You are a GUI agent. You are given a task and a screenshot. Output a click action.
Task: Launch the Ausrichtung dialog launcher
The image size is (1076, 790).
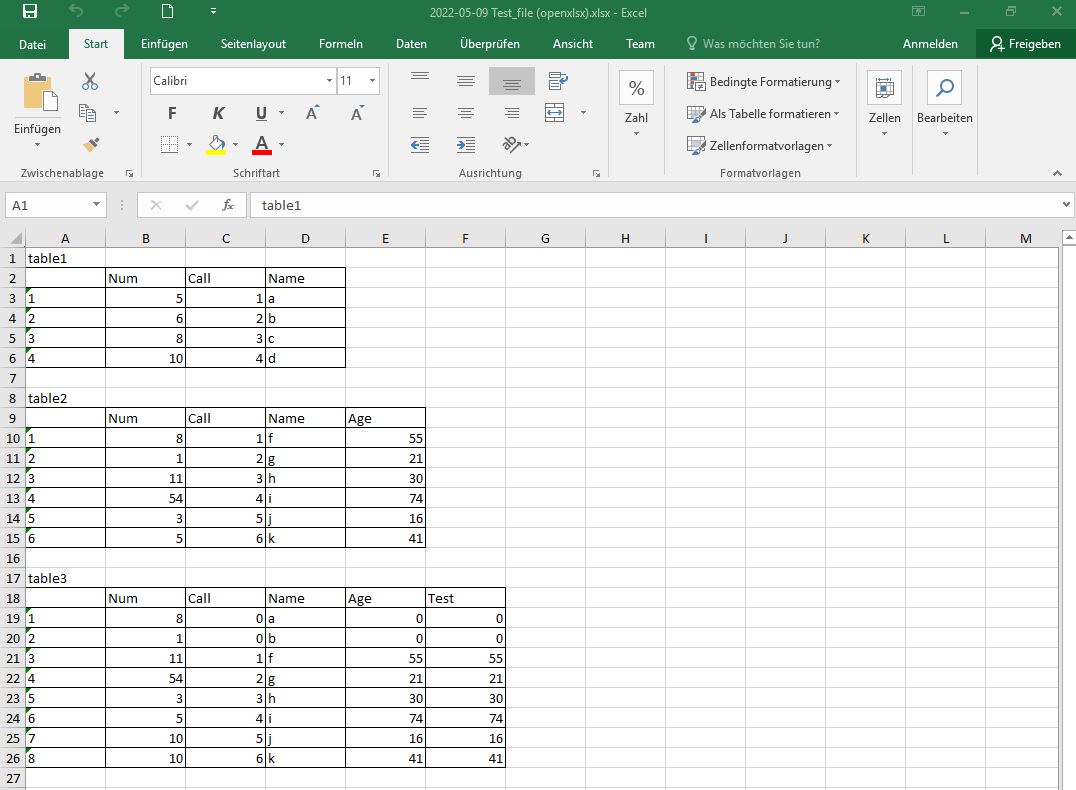pos(596,174)
